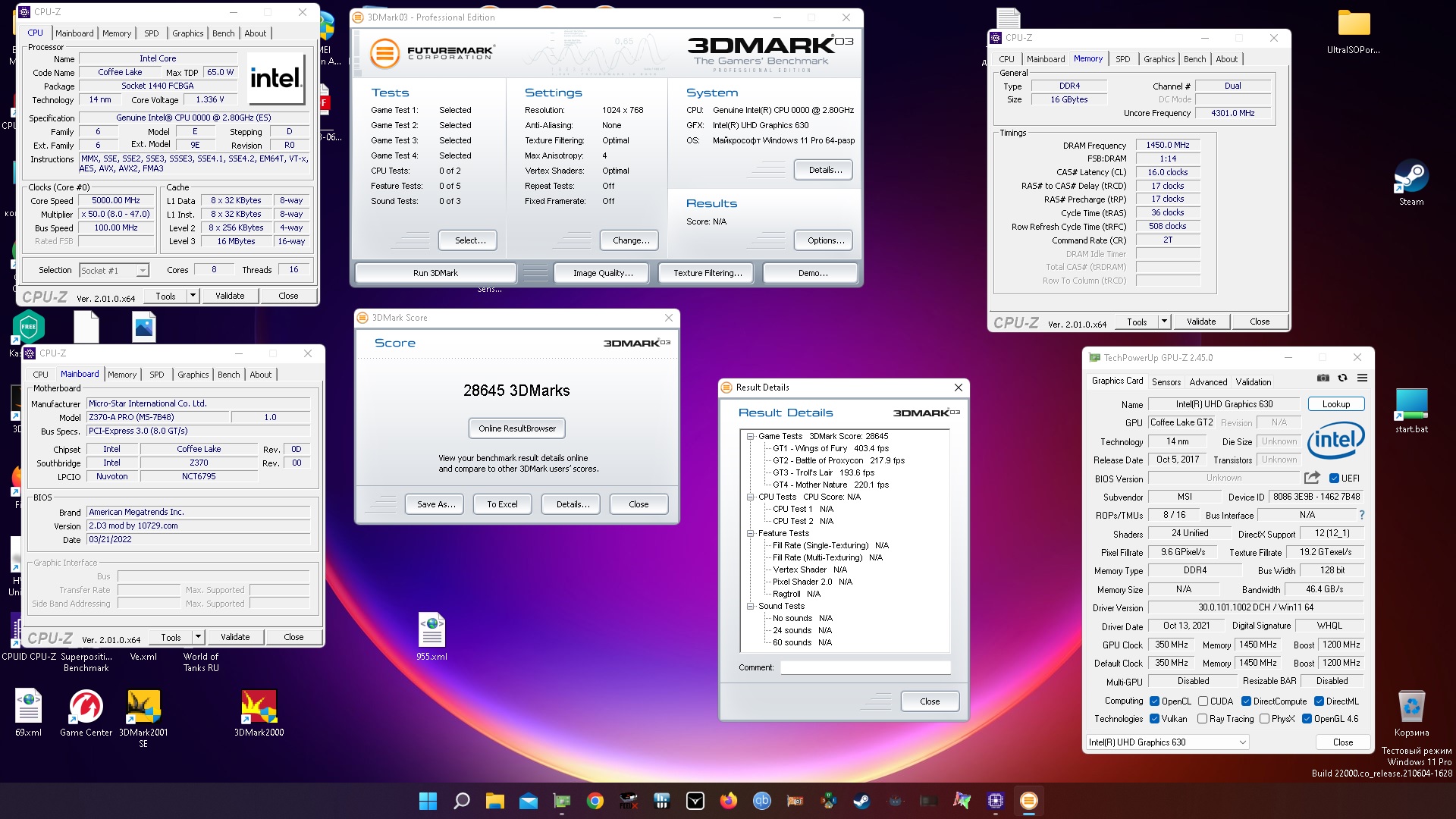Toggle the Vulkan checkbox

pos(1154,719)
